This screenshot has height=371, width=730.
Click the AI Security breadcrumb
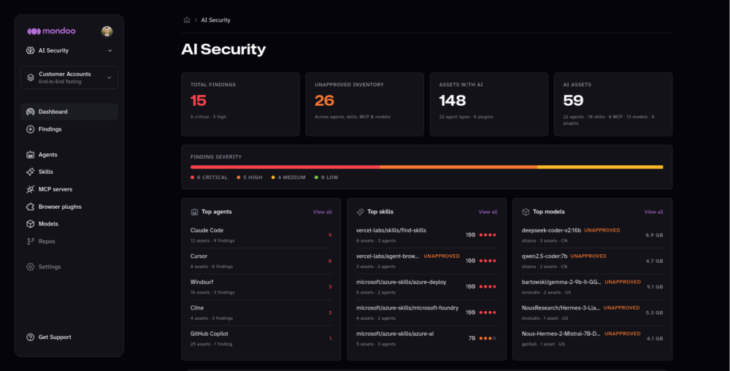coord(216,20)
